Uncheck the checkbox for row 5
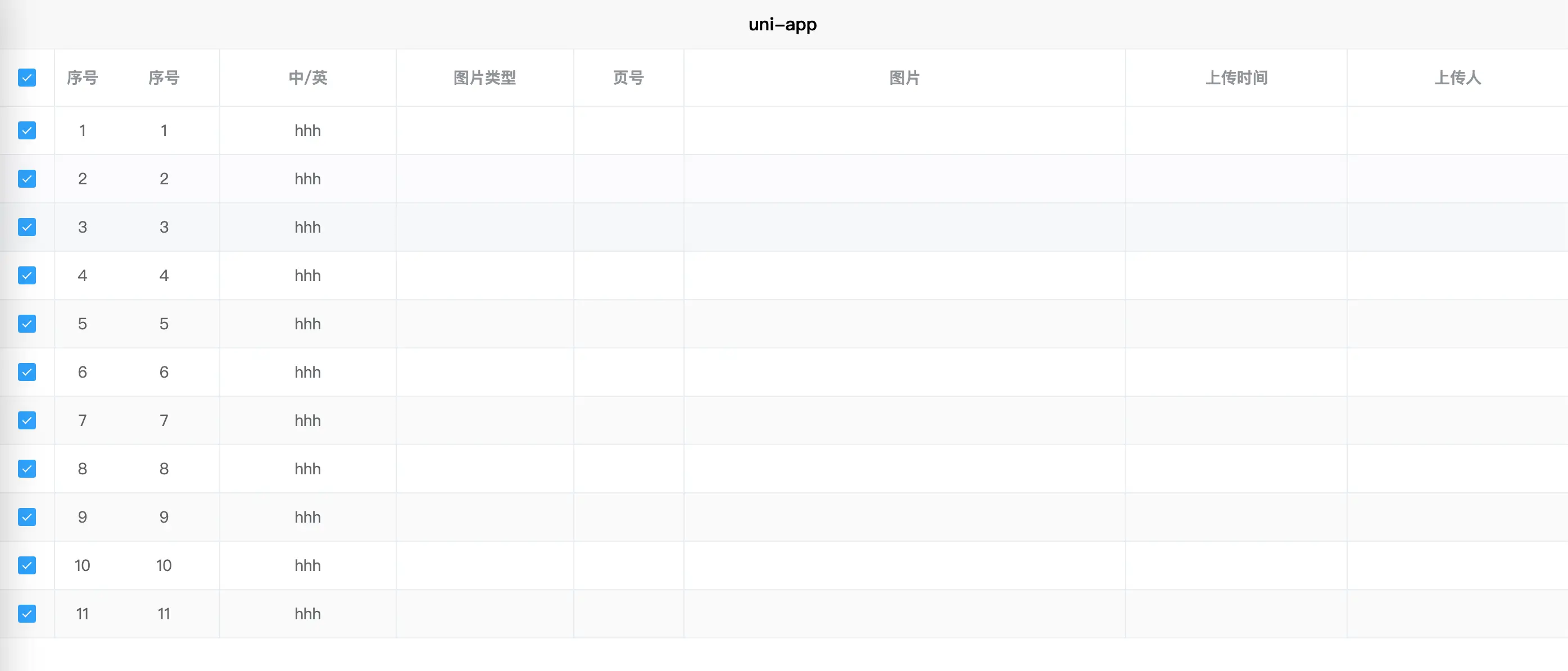This screenshot has height=671, width=1568. [x=27, y=323]
